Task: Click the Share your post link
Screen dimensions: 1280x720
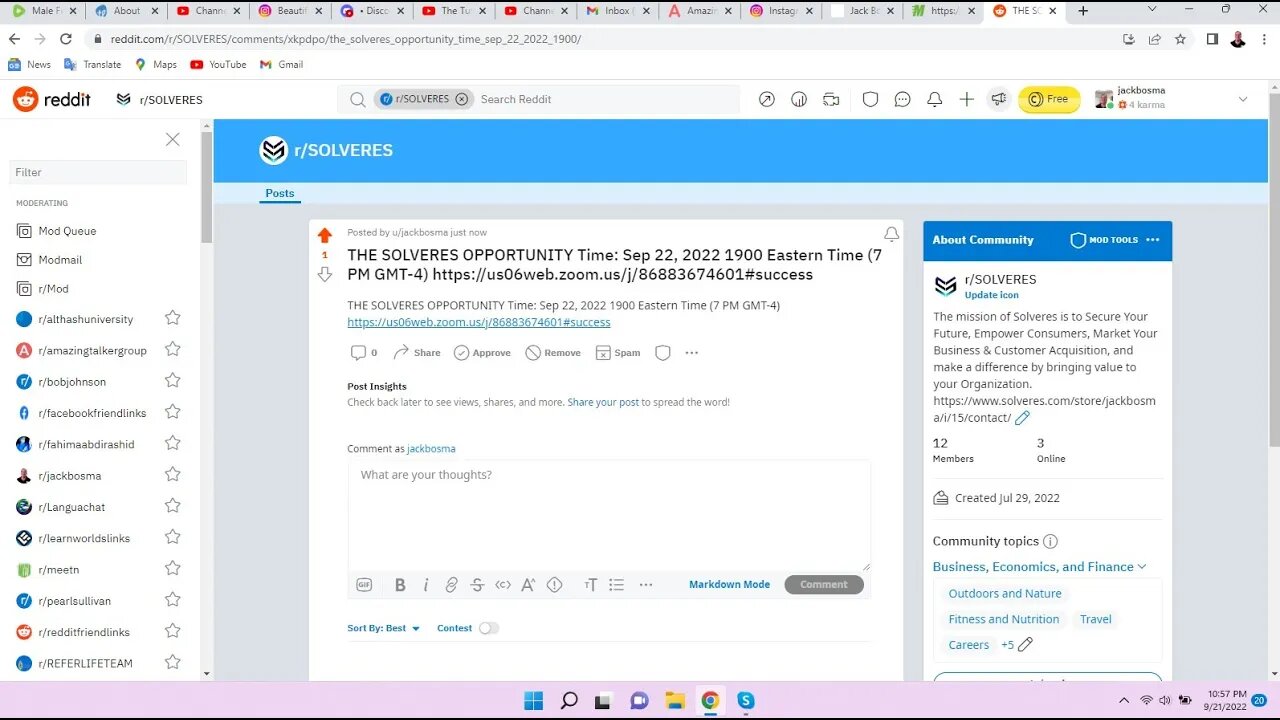Action: tap(603, 402)
